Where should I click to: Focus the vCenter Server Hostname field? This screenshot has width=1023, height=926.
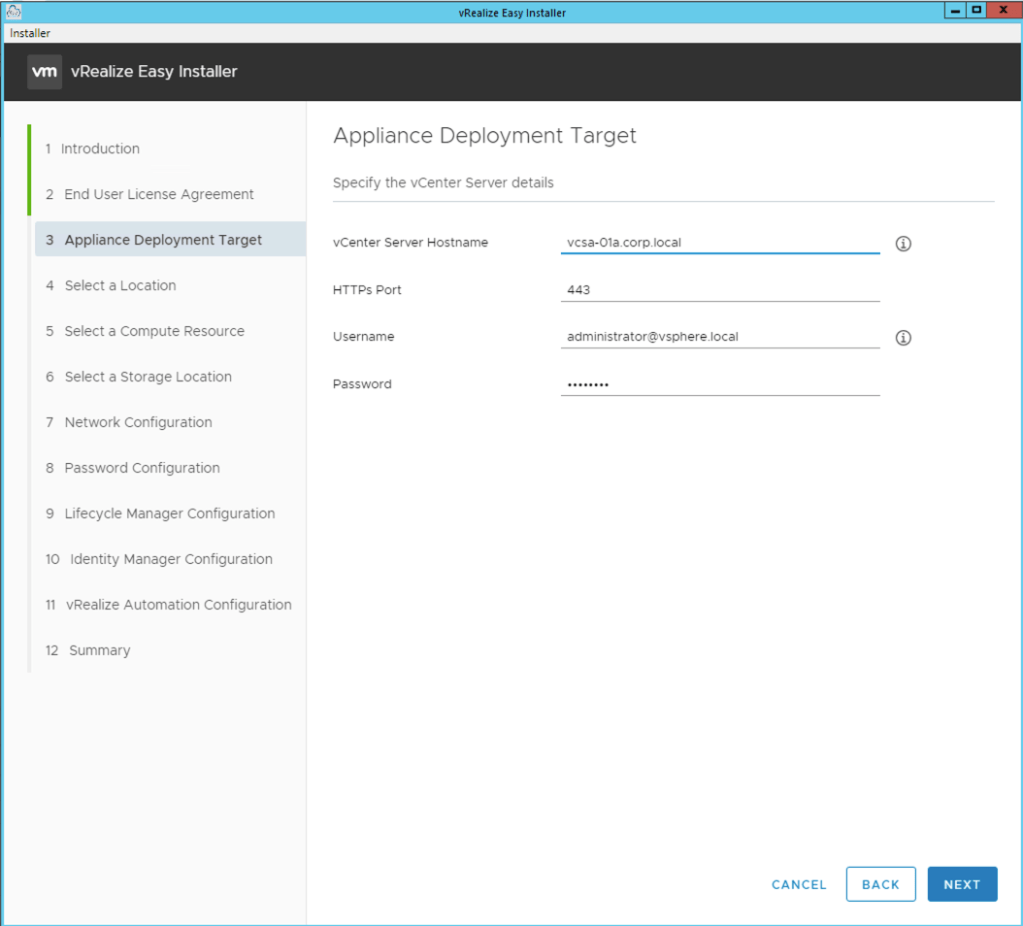point(719,243)
